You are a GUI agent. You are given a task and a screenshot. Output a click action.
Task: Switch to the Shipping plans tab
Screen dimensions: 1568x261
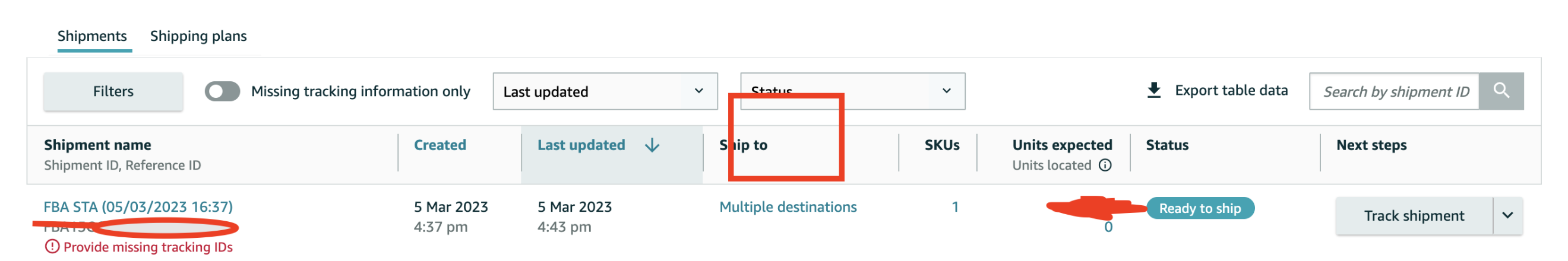[198, 36]
